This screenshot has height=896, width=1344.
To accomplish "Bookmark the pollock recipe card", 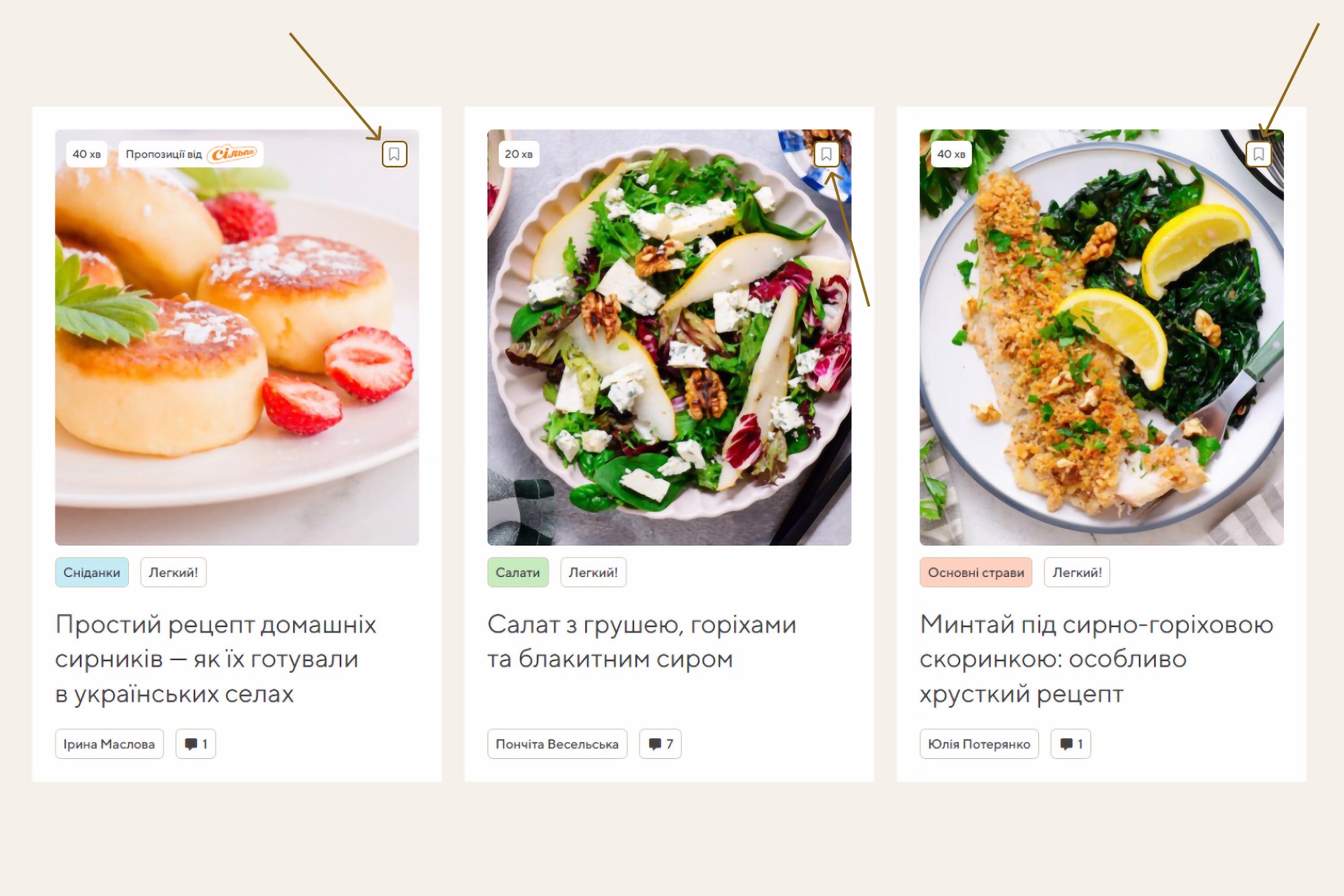I will 1258,154.
